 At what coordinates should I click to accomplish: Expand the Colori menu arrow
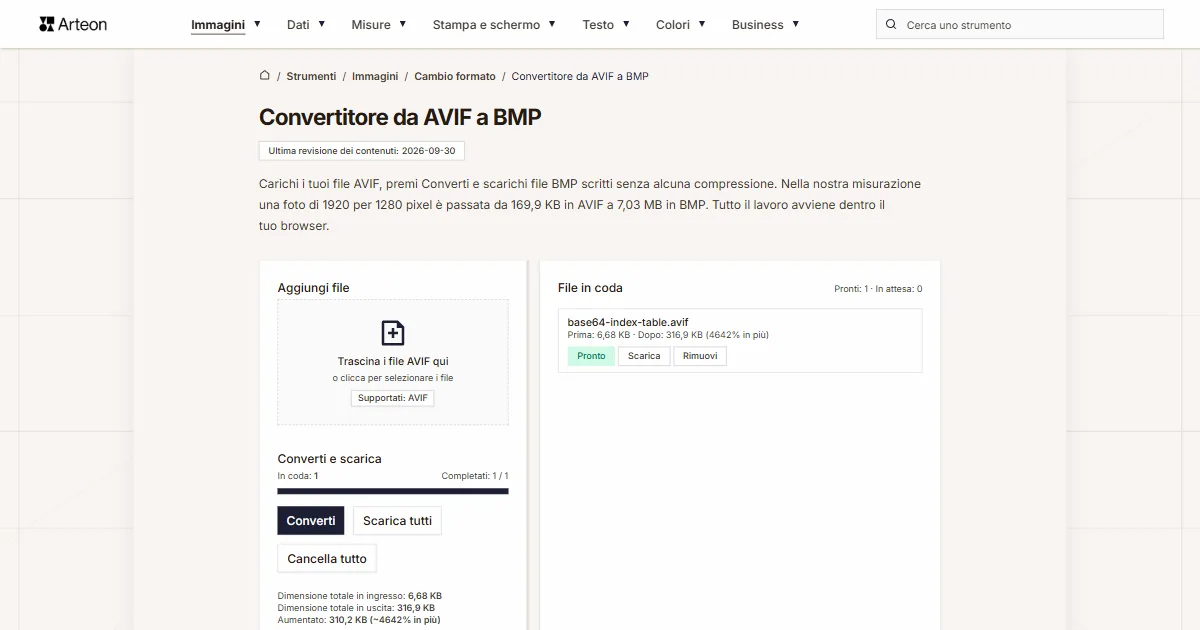coord(702,23)
